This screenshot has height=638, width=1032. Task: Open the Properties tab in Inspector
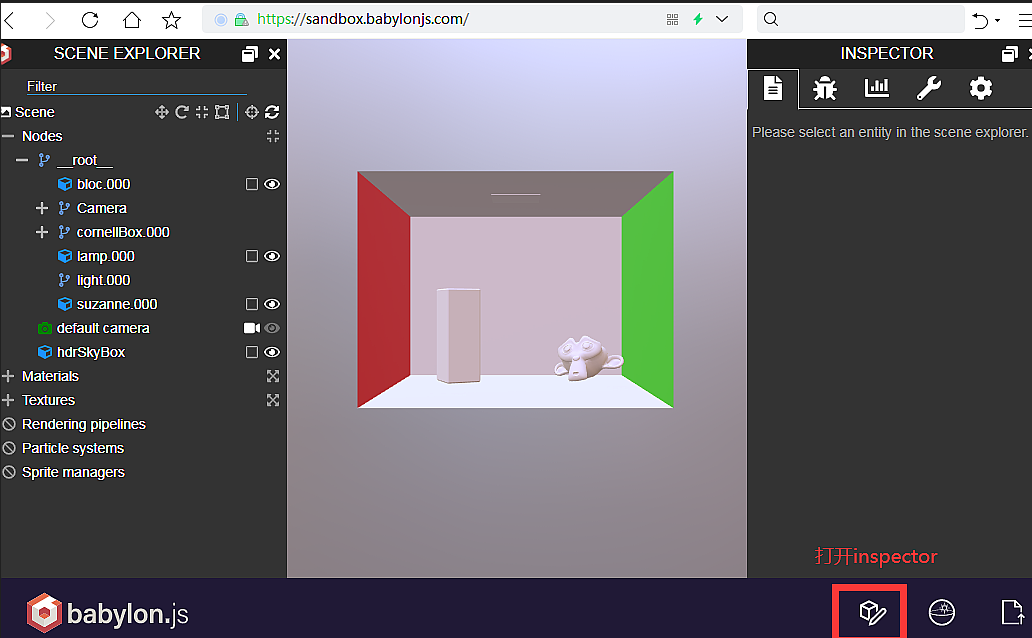point(772,88)
